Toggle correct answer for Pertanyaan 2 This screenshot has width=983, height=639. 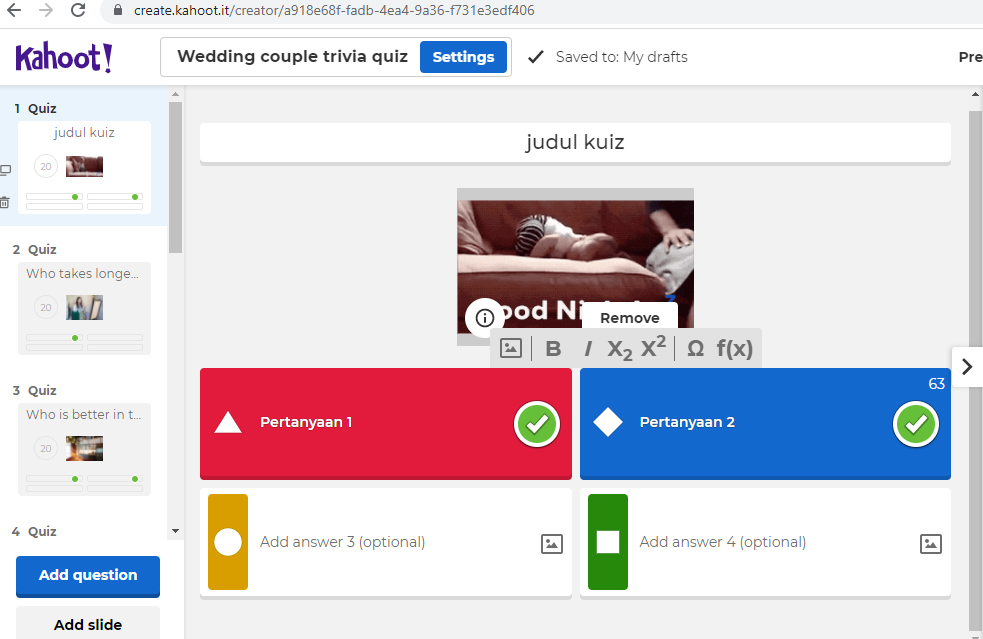pos(915,425)
